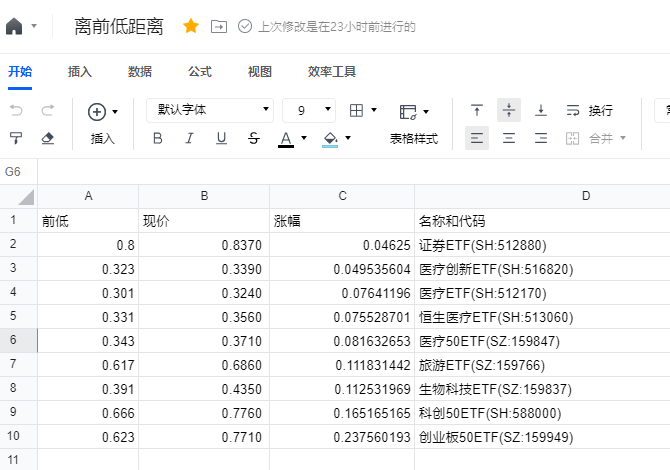Click the document title 离前低距离

(119, 26)
